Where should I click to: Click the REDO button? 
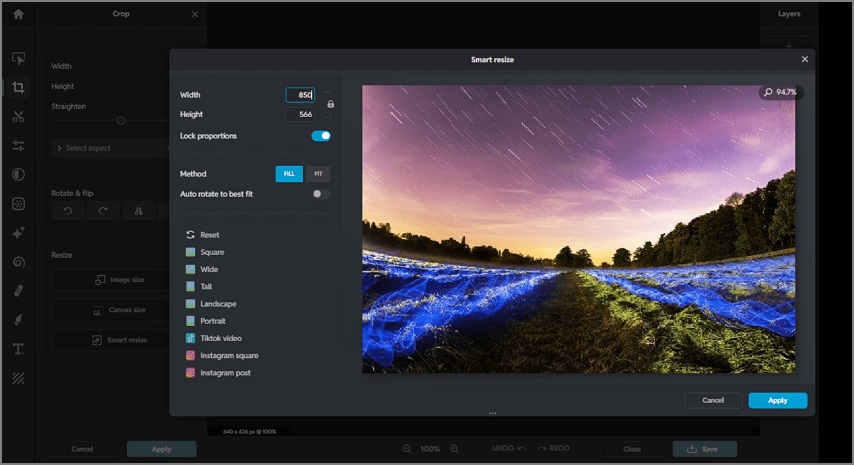click(x=553, y=448)
